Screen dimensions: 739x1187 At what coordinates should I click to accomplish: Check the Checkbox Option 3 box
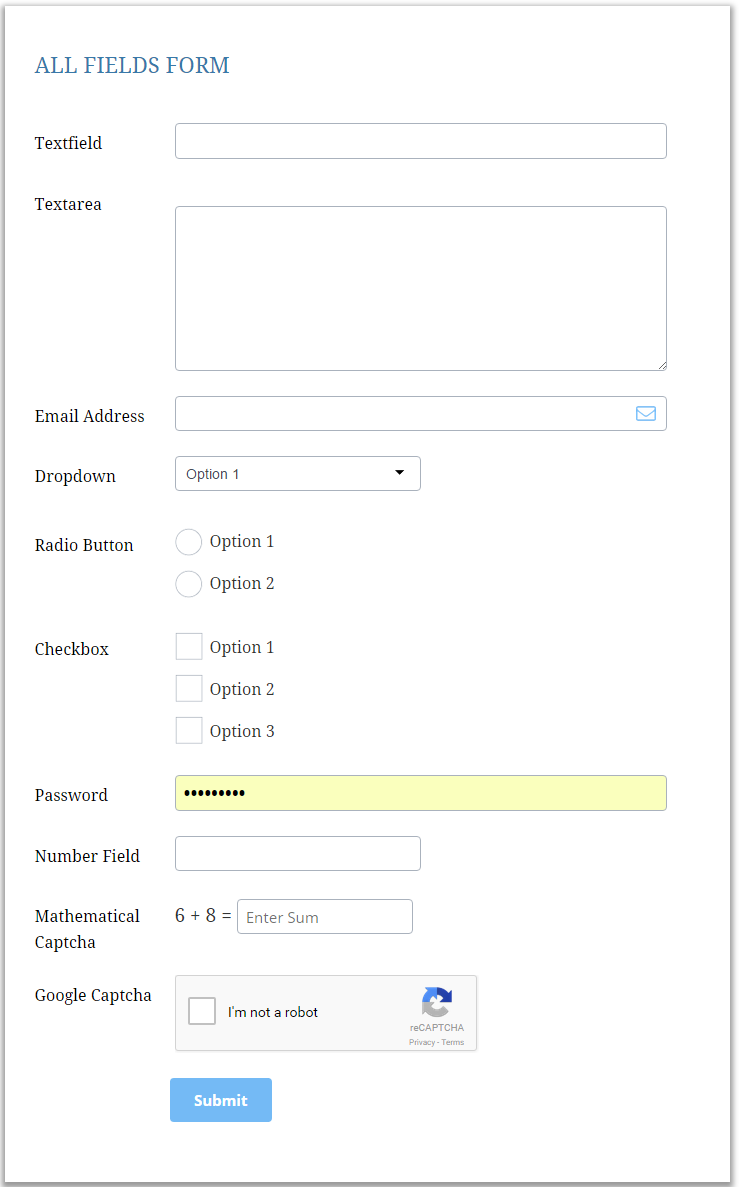[189, 731]
